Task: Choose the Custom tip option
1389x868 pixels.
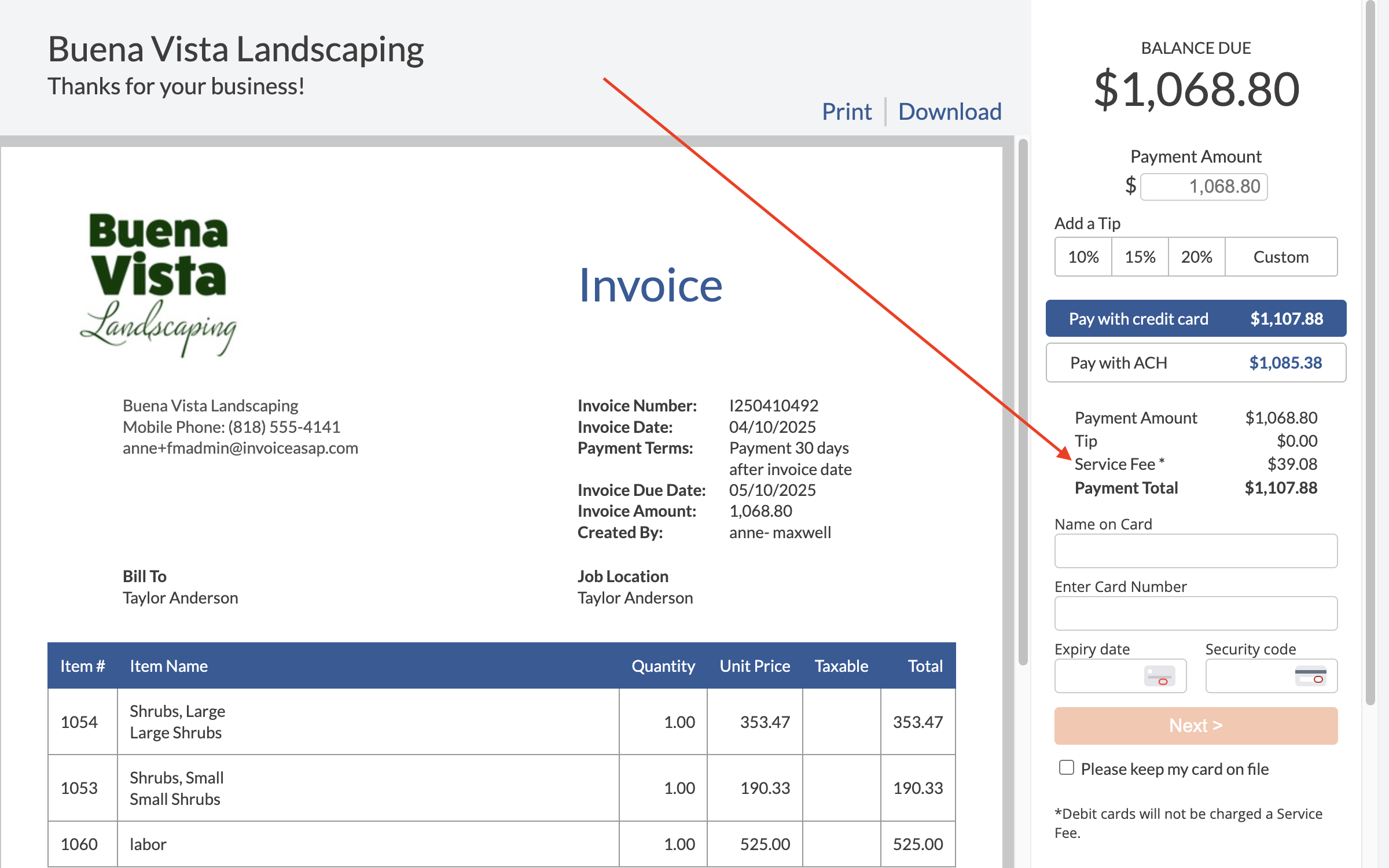Action: click(1281, 257)
